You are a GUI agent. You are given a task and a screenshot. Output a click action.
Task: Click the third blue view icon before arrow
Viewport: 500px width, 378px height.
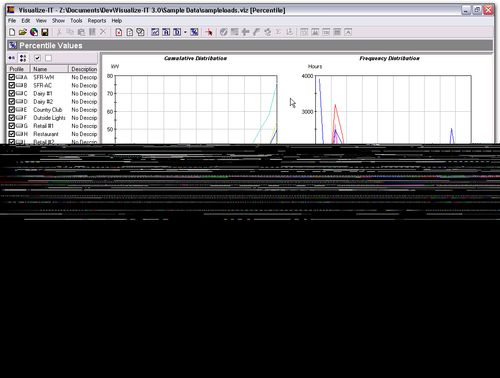pyautogui.click(x=177, y=32)
